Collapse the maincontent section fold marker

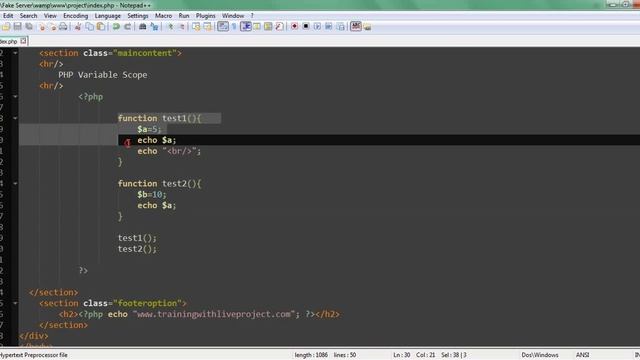(x=15, y=53)
